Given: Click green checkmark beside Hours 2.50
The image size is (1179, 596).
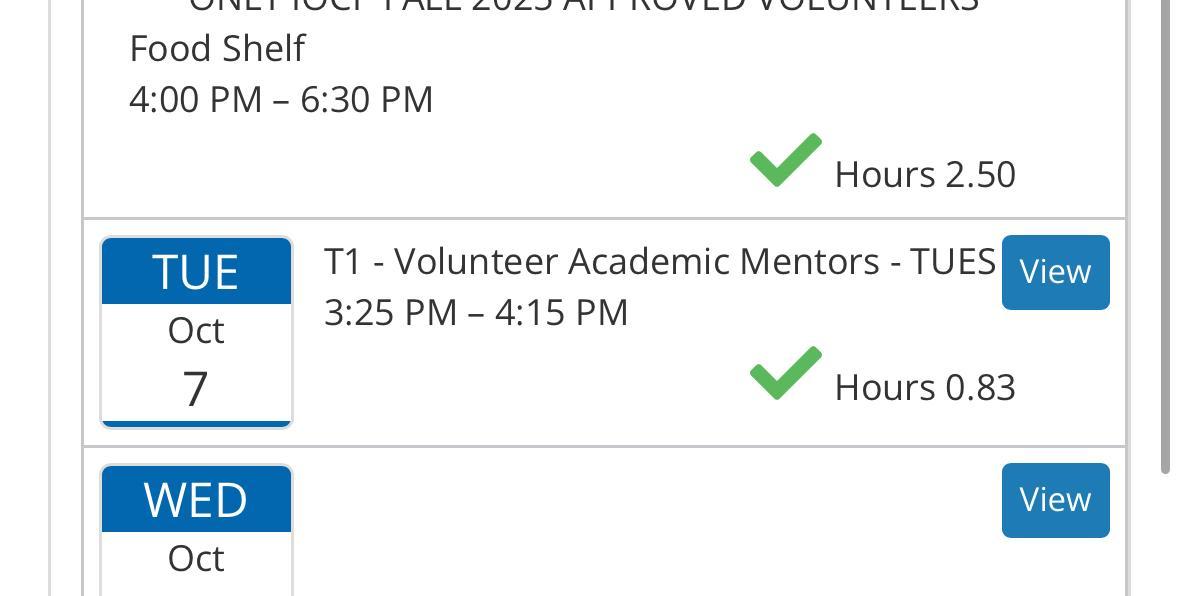Looking at the screenshot, I should pos(785,160).
